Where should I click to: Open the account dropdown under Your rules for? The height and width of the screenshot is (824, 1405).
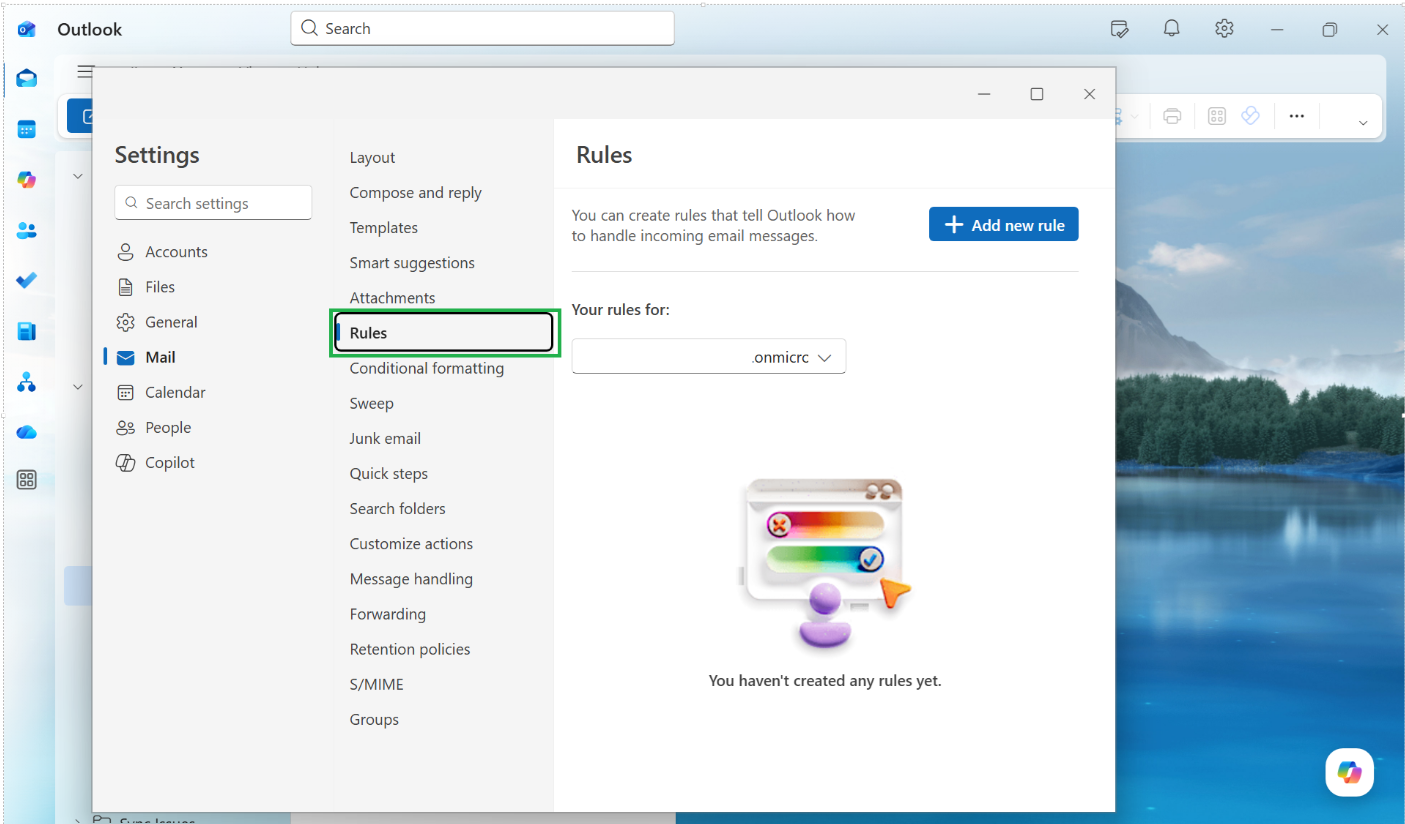click(709, 357)
